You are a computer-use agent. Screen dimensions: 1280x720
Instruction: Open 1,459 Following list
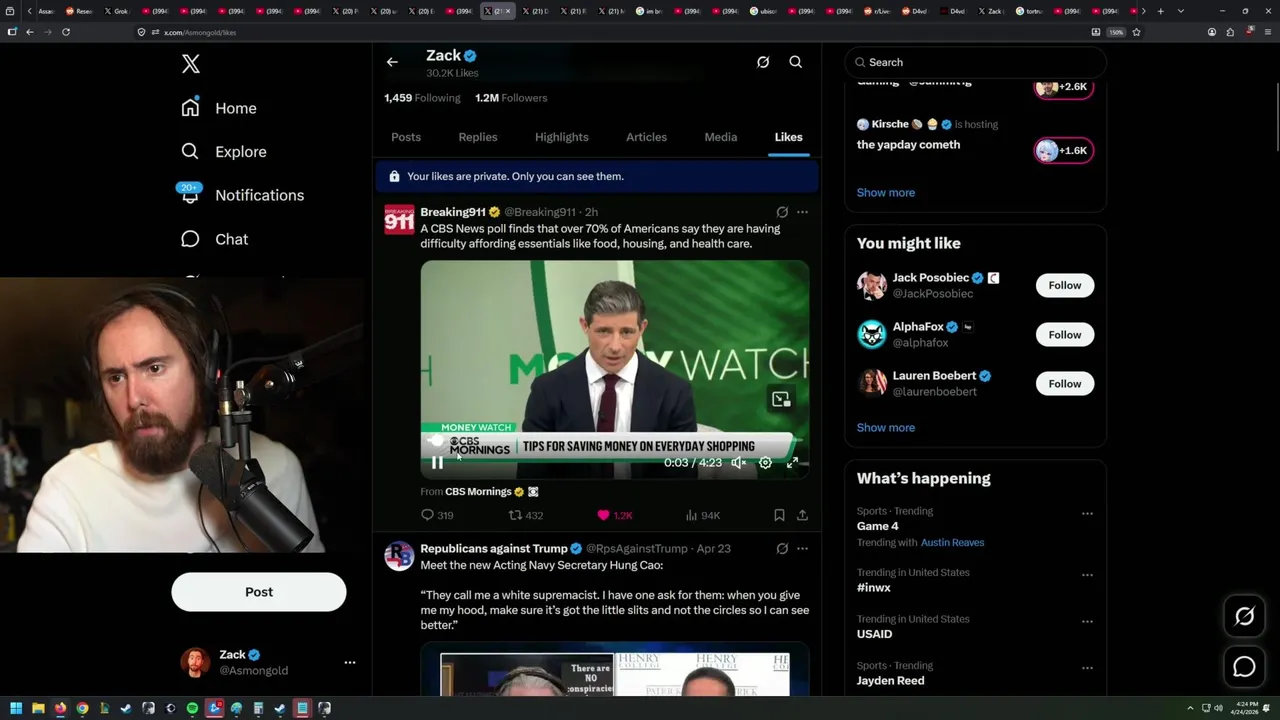click(x=422, y=98)
